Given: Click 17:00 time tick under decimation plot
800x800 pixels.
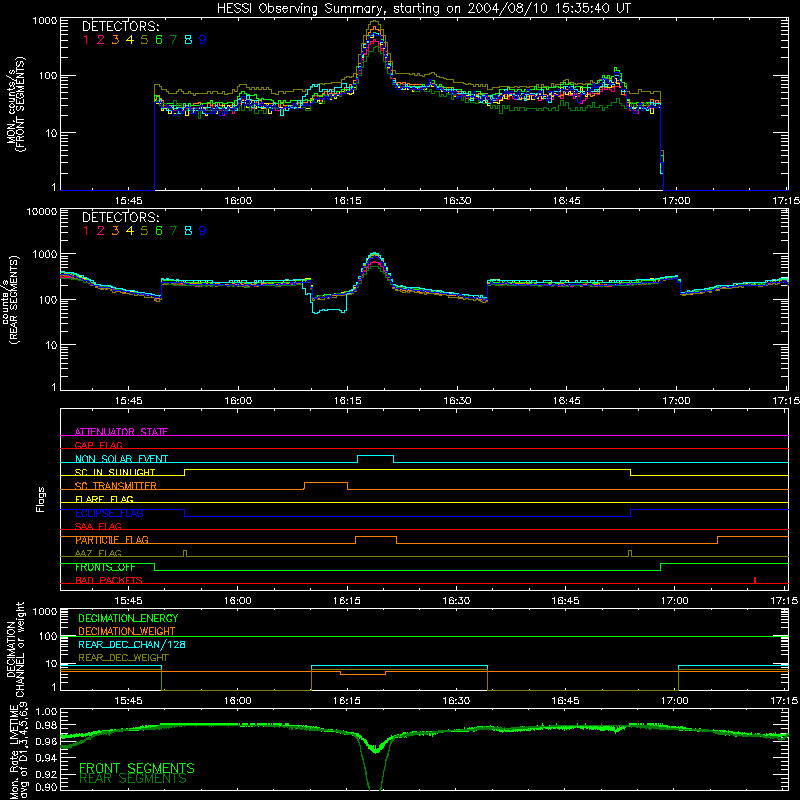Looking at the screenshot, I should [x=675, y=701].
